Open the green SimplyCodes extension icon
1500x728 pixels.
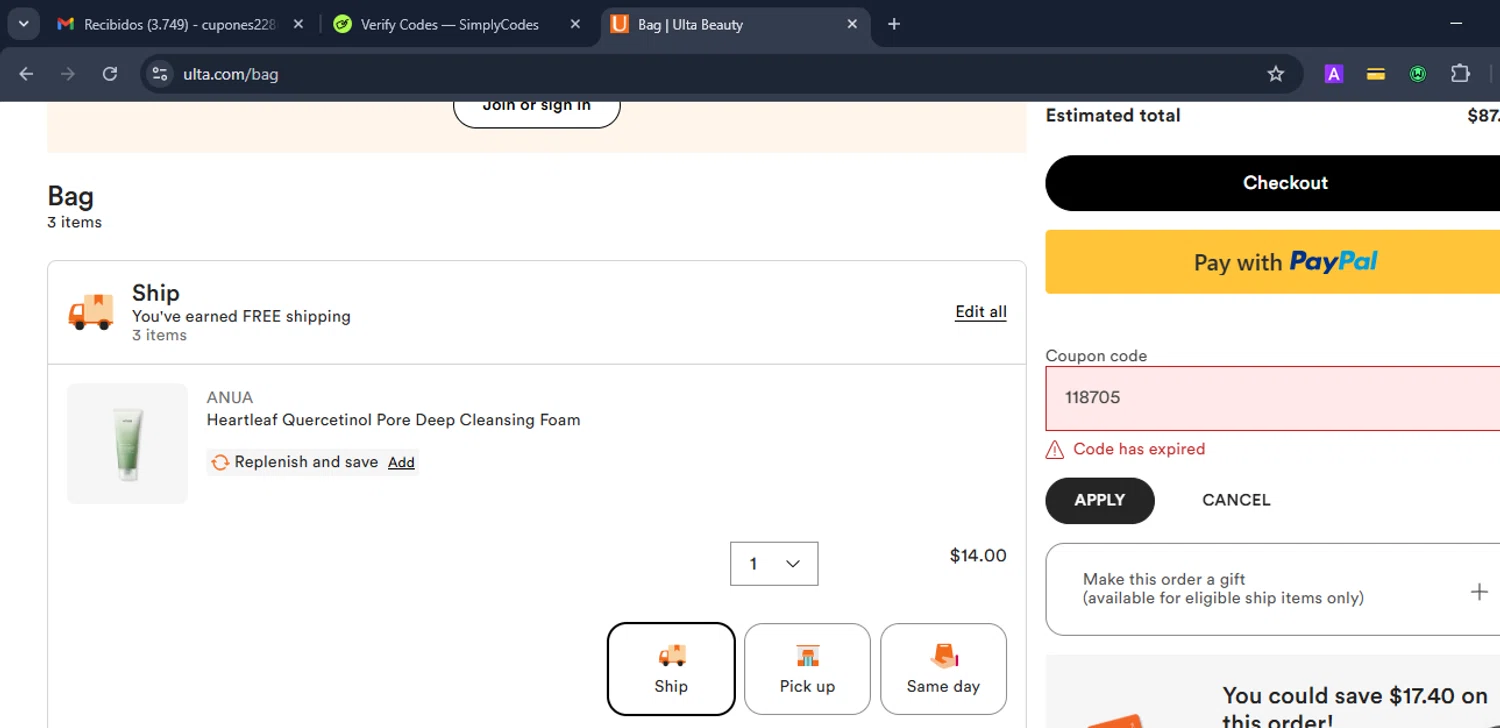(1418, 74)
